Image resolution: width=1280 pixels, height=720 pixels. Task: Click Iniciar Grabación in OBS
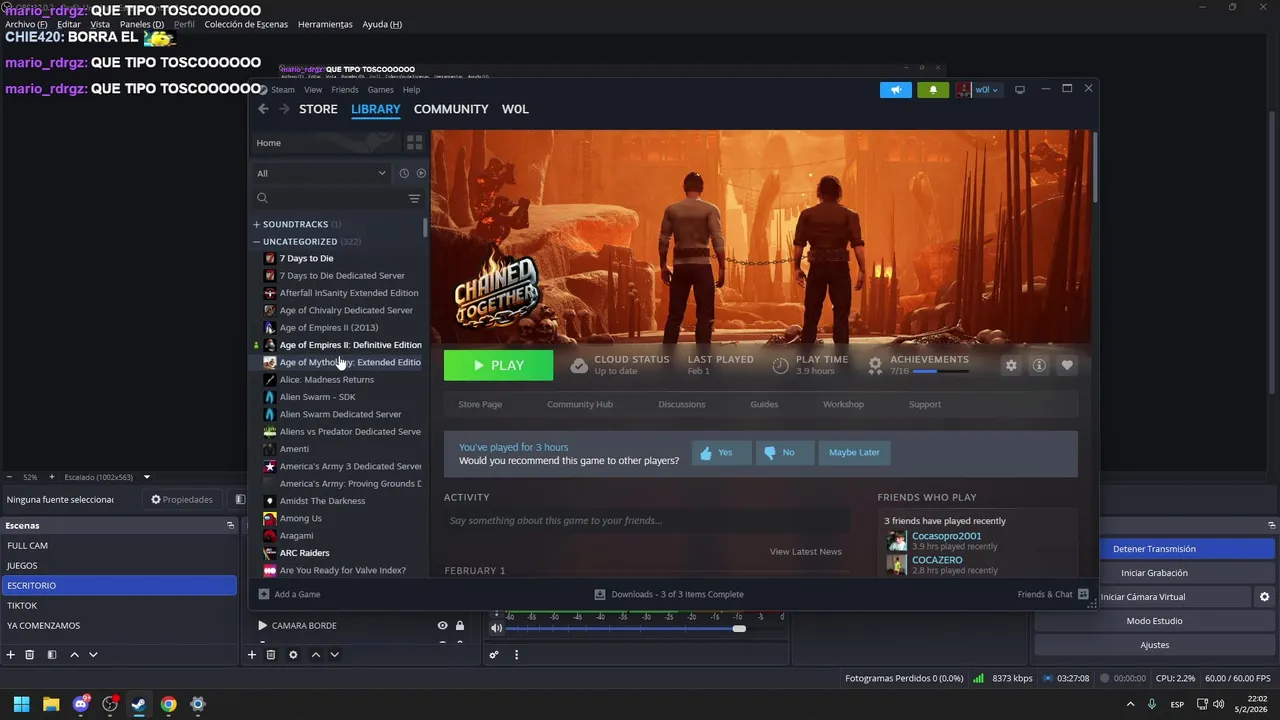(1154, 573)
